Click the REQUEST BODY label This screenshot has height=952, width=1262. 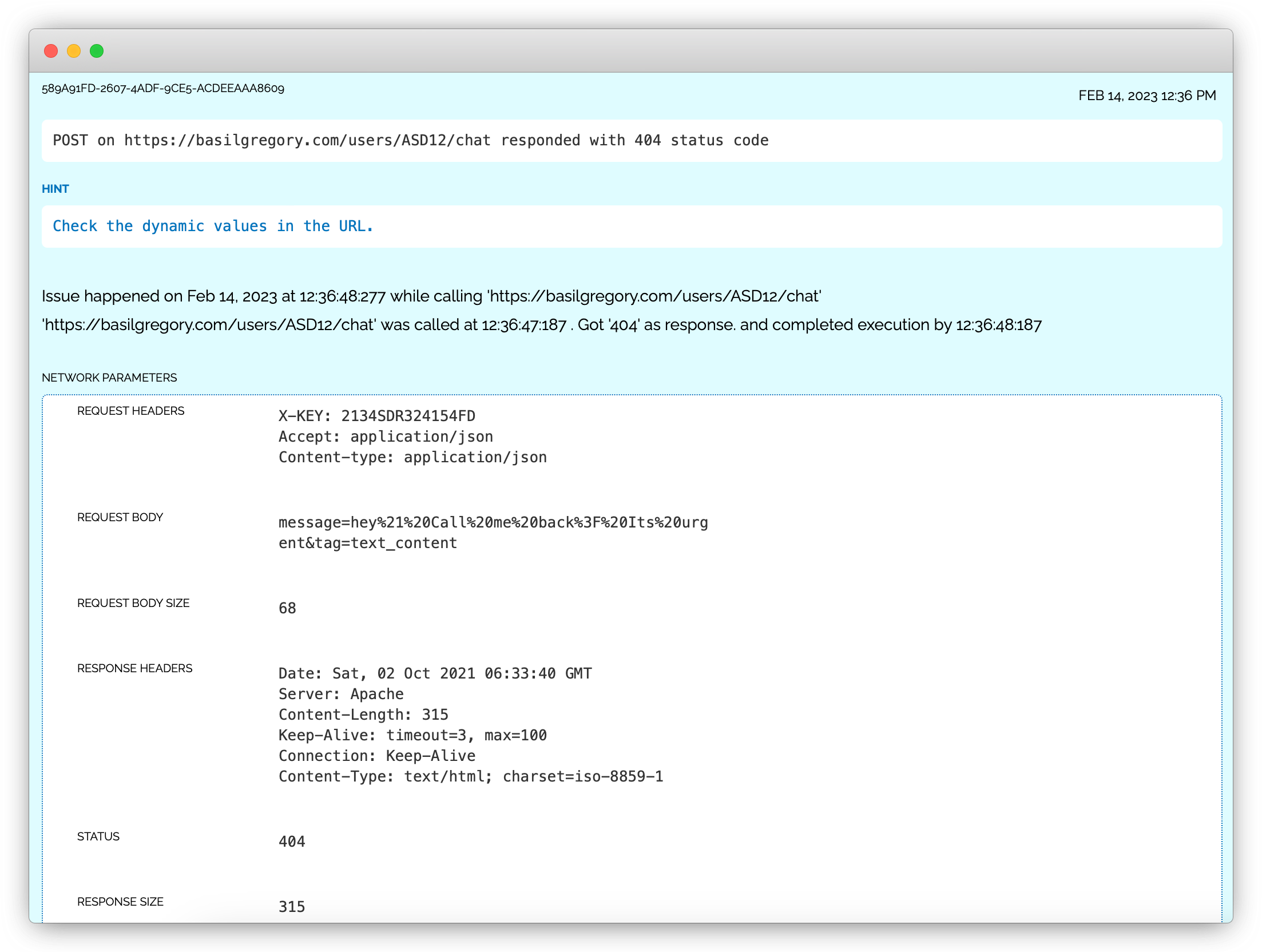click(x=120, y=517)
